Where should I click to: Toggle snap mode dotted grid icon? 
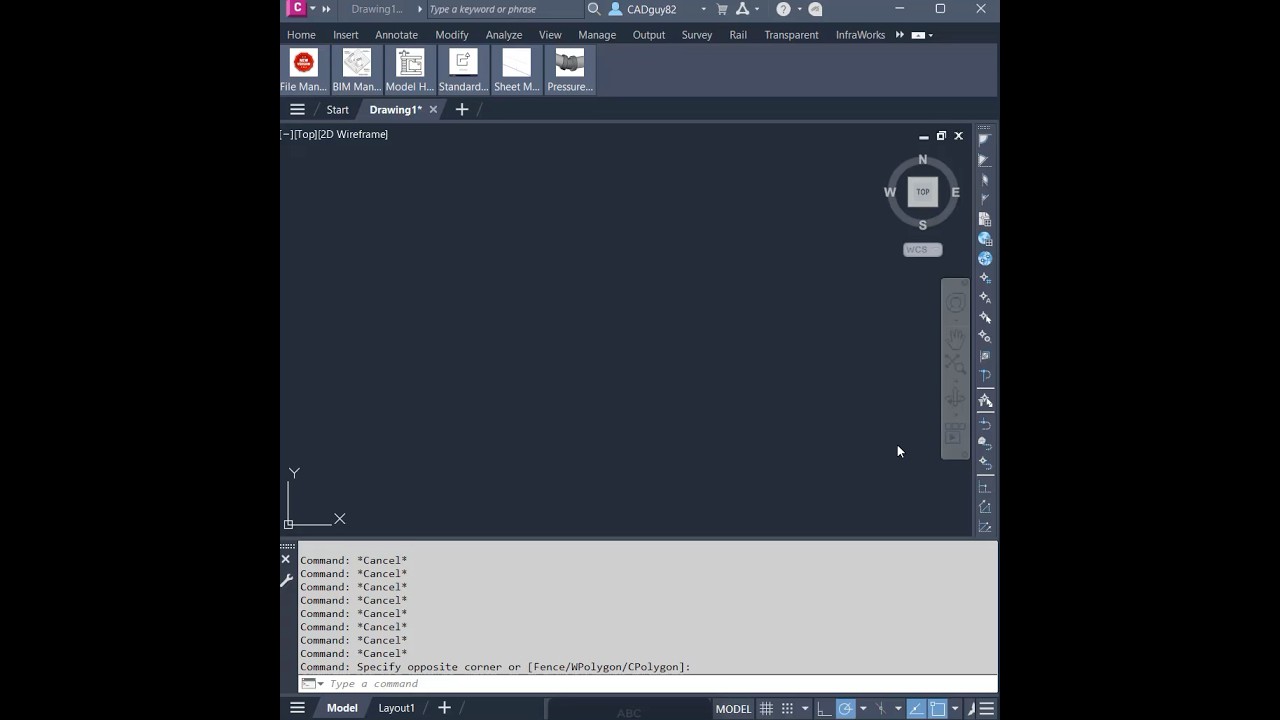(x=787, y=708)
